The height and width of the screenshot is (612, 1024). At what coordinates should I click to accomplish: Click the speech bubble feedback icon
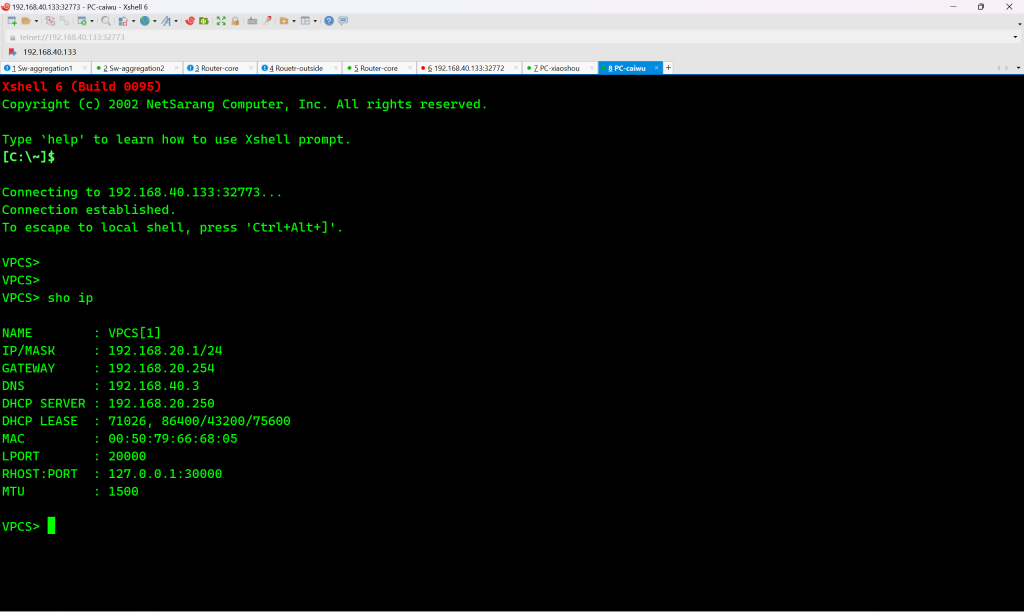(x=343, y=21)
